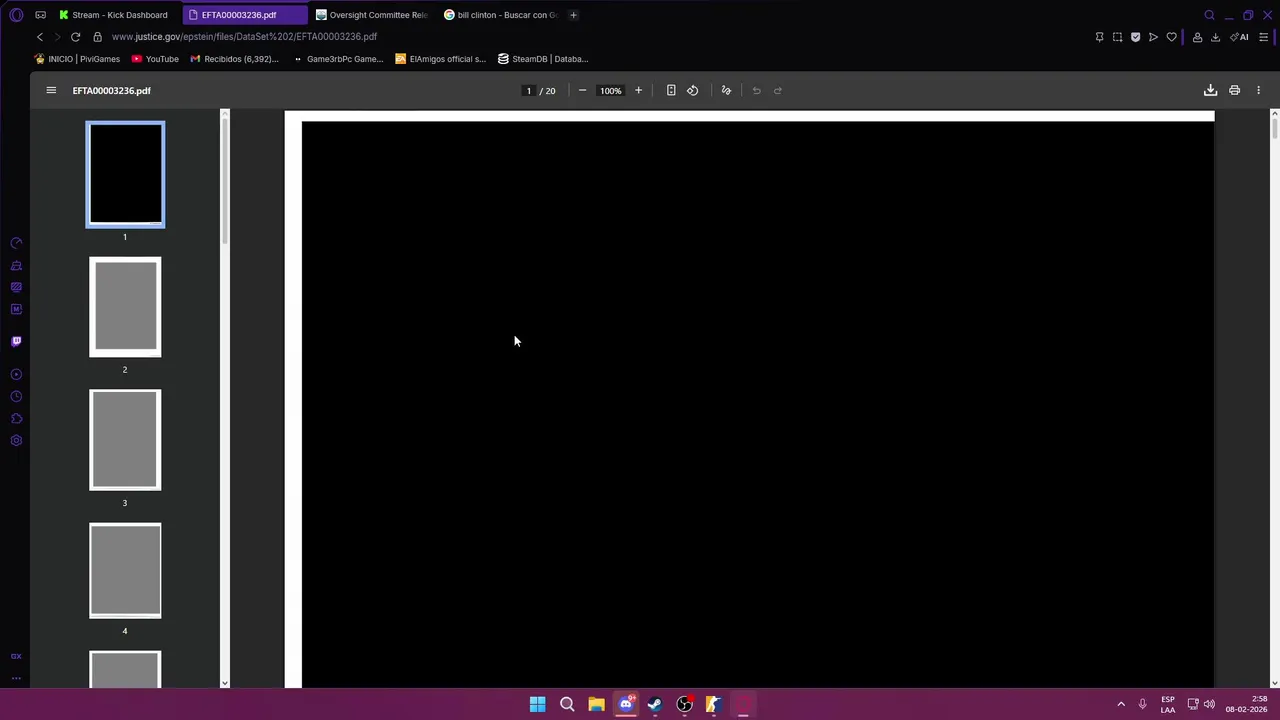The height and width of the screenshot is (720, 1280).
Task: Go back in browser history
Action: pos(40,37)
